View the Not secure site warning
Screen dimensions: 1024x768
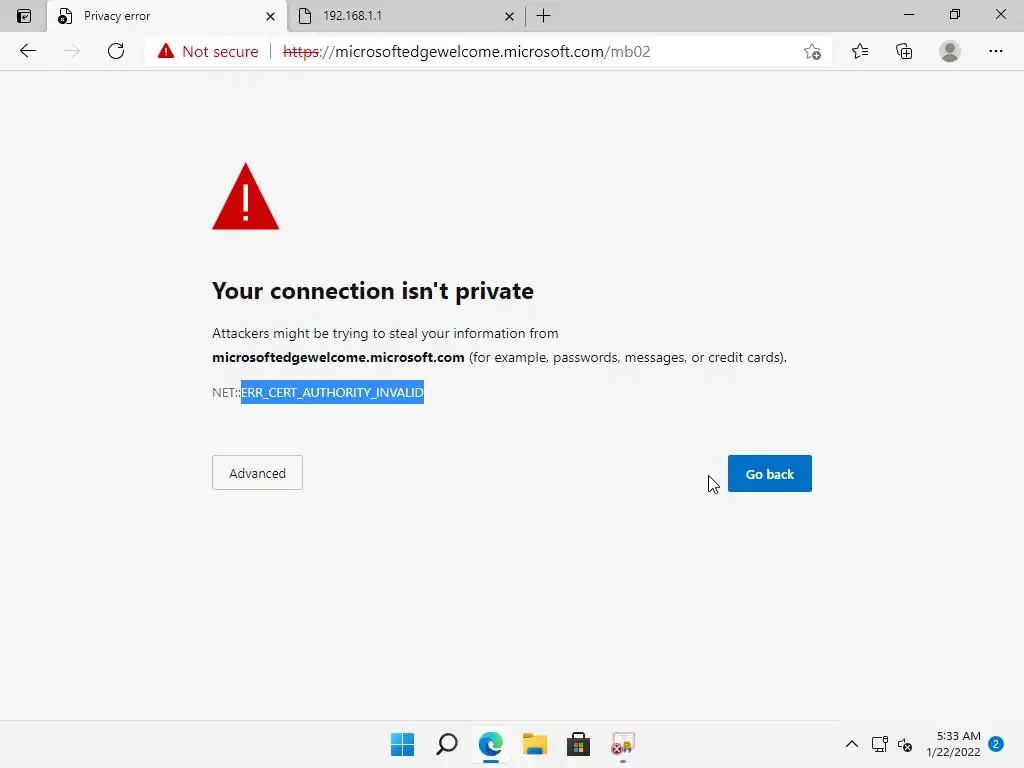click(x=208, y=51)
